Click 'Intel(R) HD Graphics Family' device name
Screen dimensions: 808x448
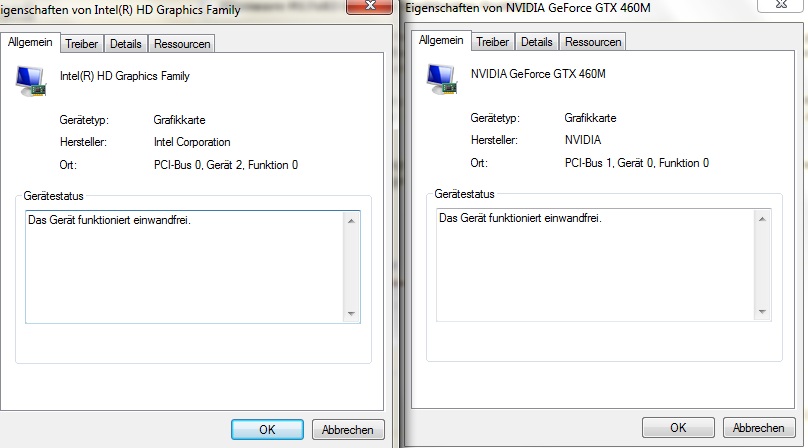125,76
